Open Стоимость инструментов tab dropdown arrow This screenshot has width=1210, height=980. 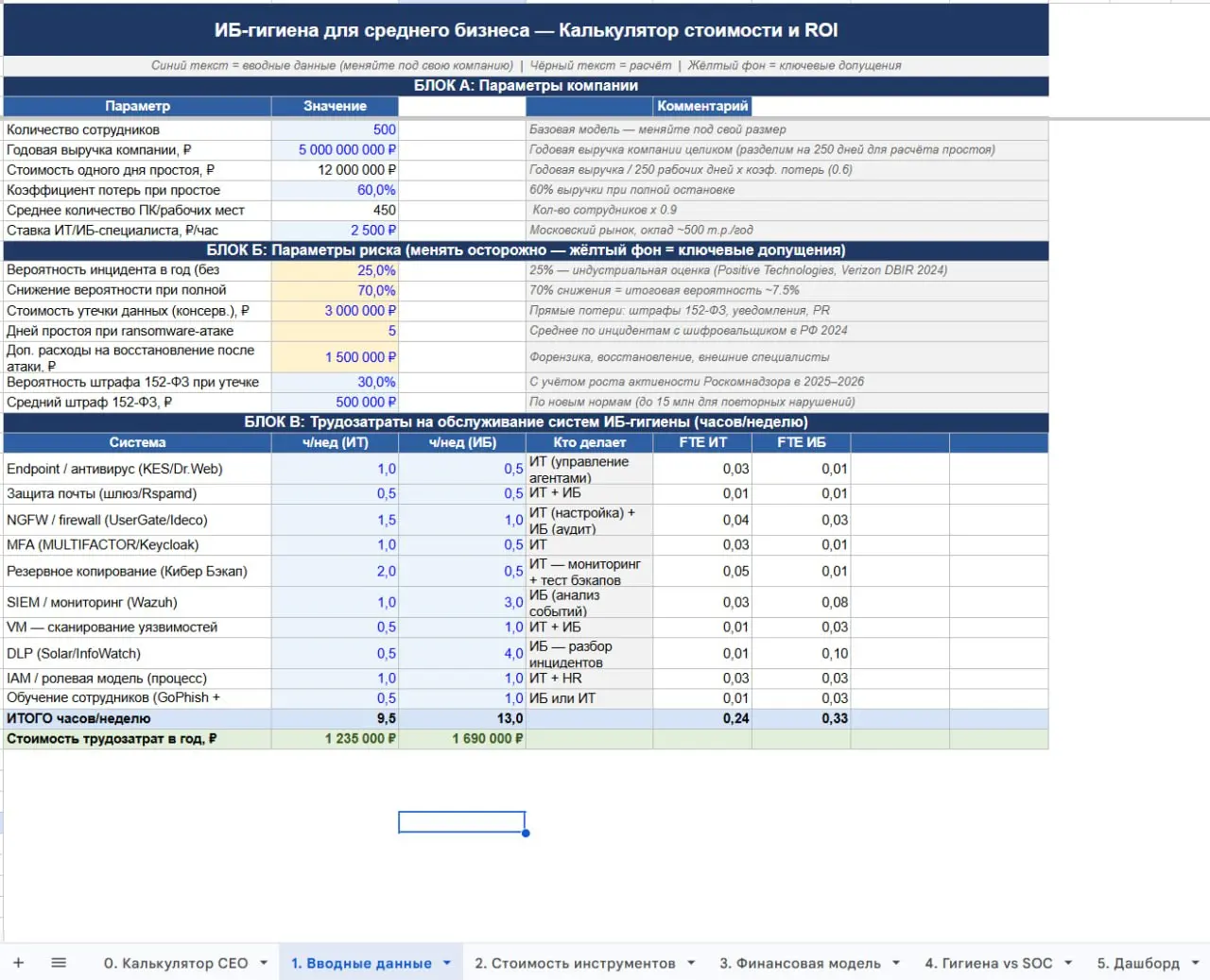pyautogui.click(x=691, y=963)
